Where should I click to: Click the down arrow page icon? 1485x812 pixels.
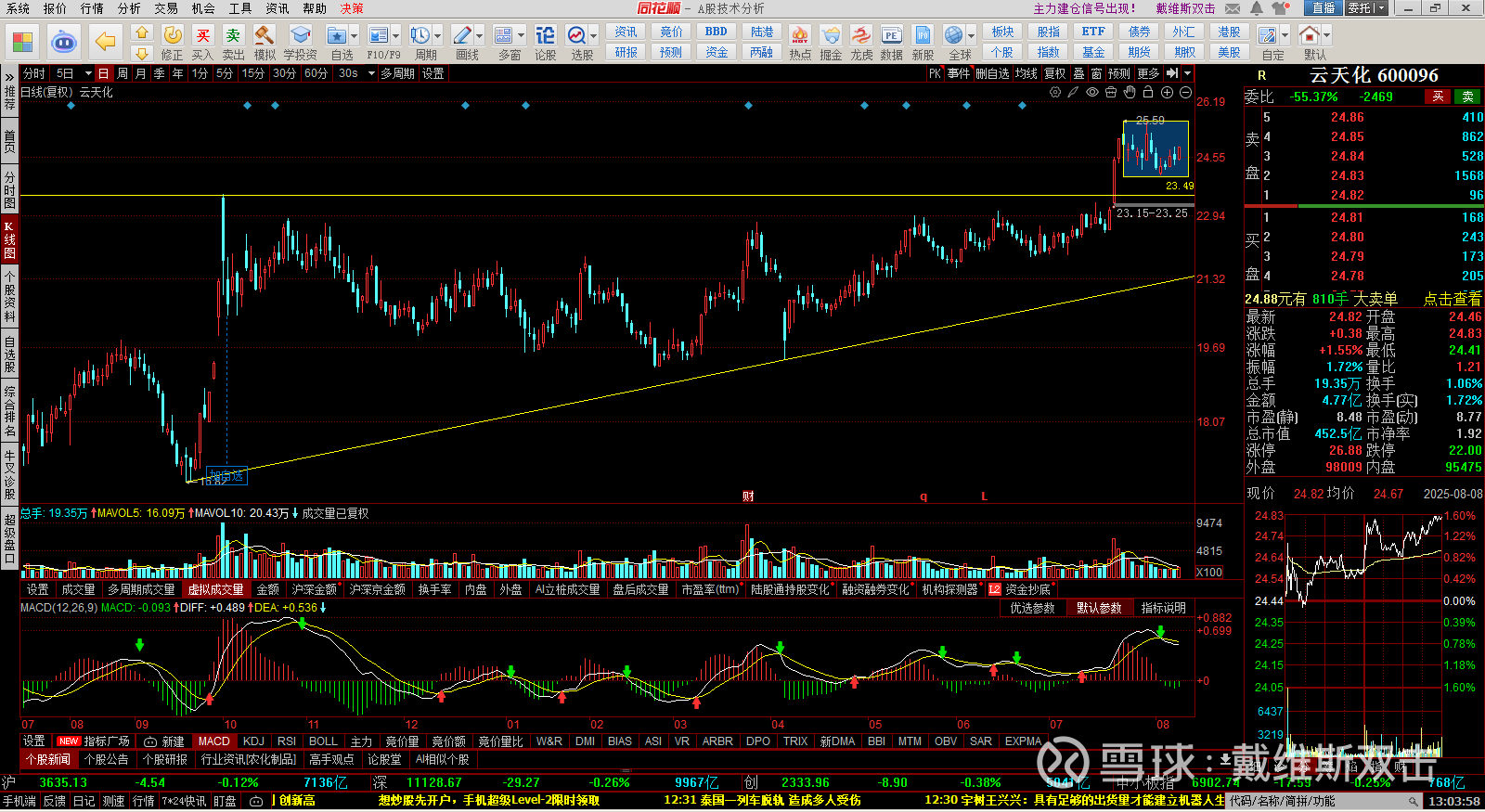point(142,53)
